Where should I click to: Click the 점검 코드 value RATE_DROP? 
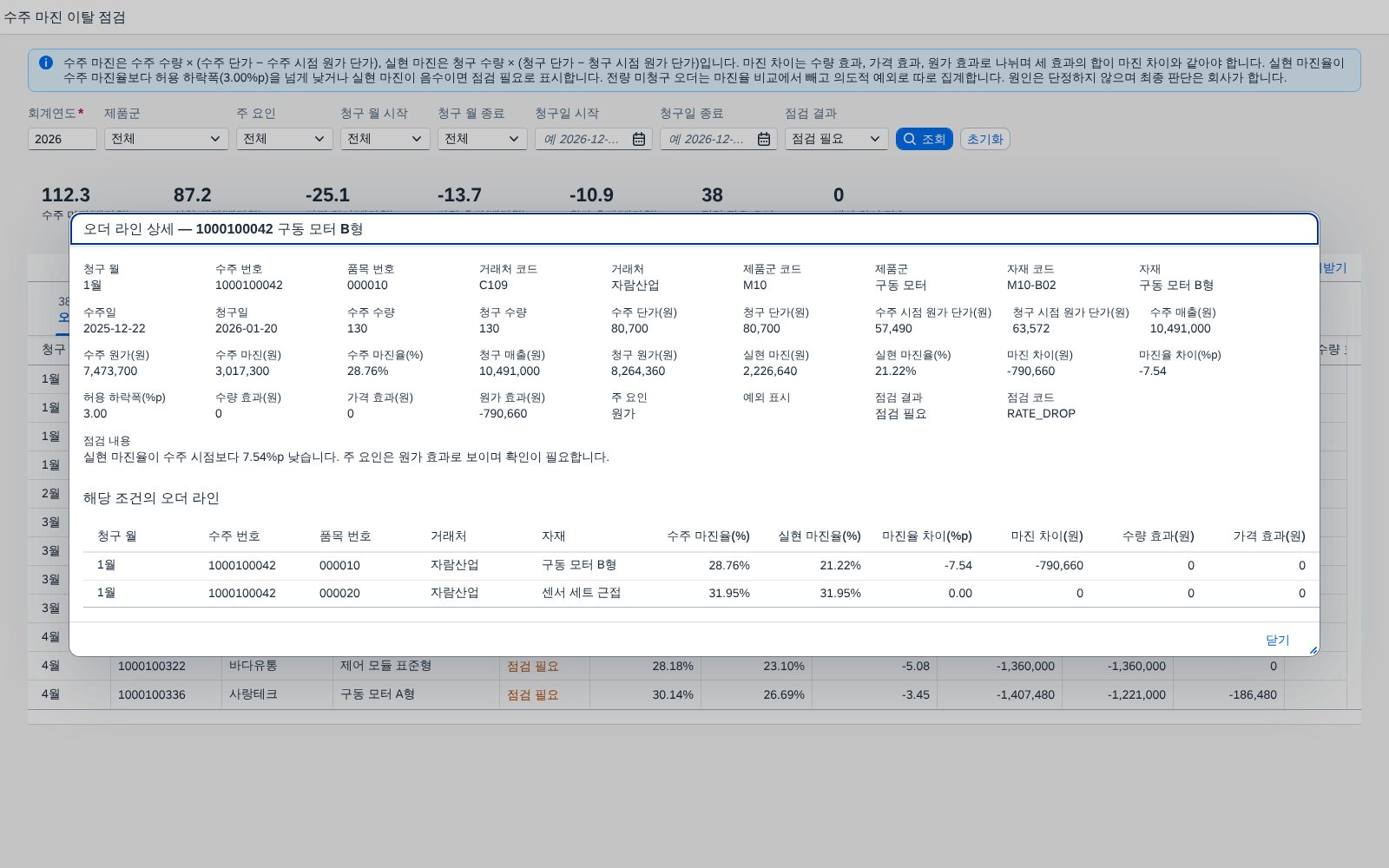click(1041, 413)
